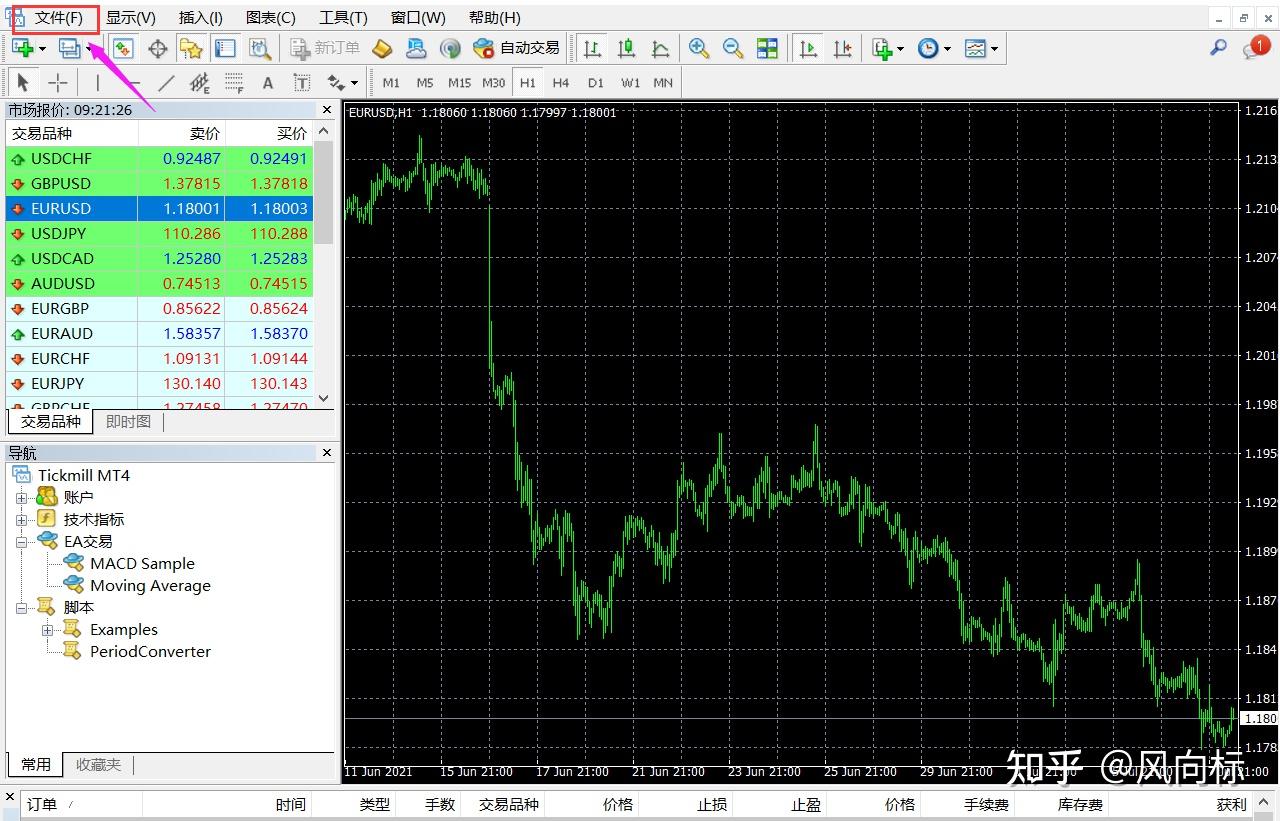Open the 工具(T) menu
Image resolution: width=1280 pixels, height=821 pixels.
(x=343, y=18)
